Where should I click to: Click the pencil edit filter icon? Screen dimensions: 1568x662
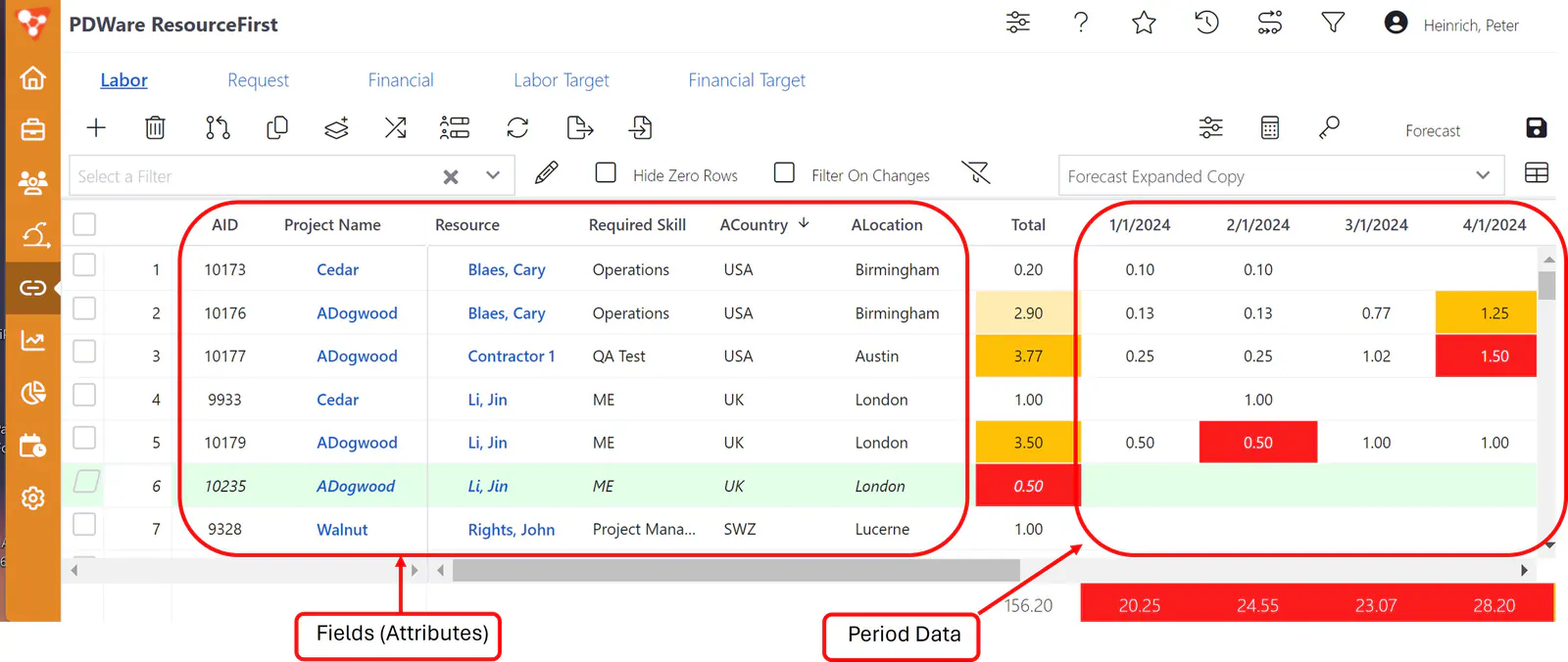point(547,173)
